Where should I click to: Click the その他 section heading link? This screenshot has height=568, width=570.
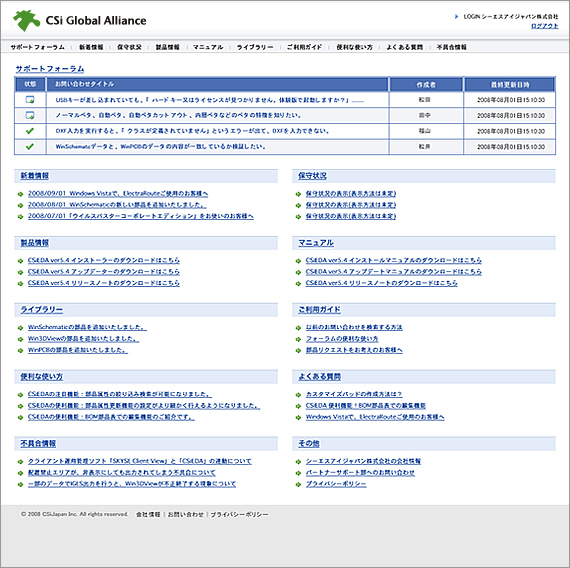309,444
